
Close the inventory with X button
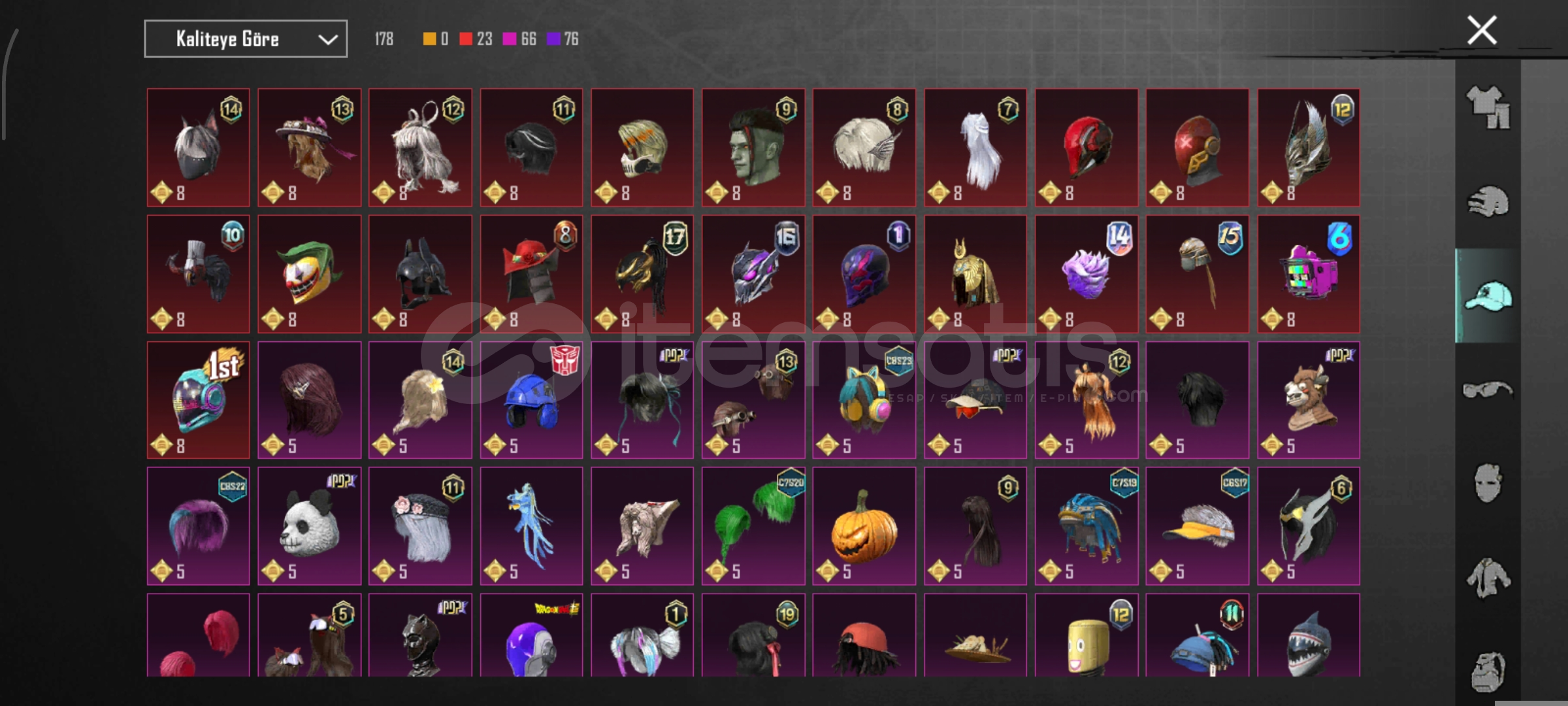1482,30
